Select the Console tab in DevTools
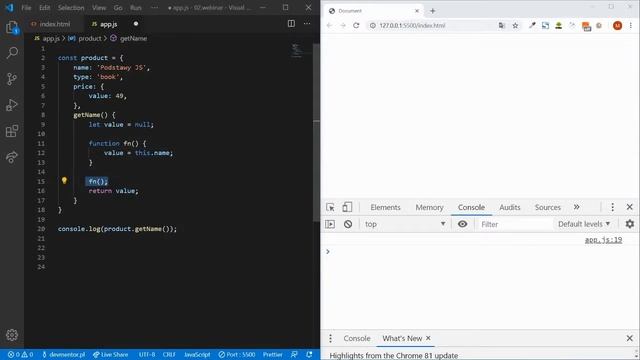Viewport: 640px width, 360px height. pos(471,207)
